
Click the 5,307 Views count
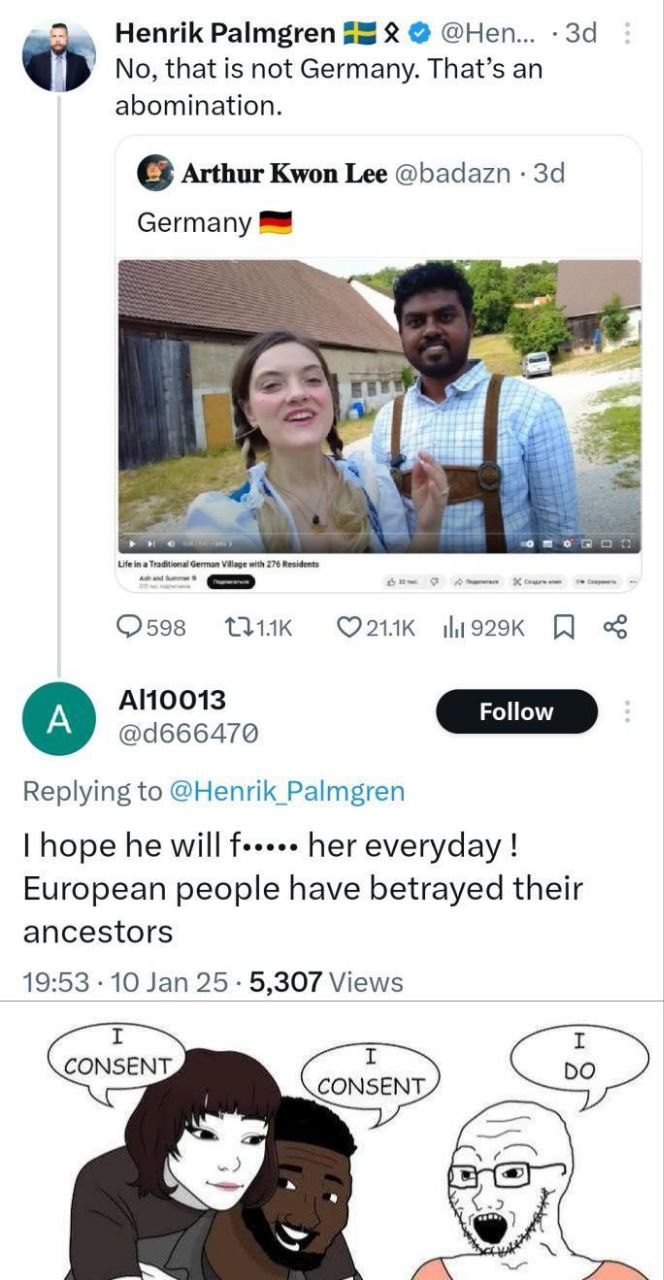point(326,982)
